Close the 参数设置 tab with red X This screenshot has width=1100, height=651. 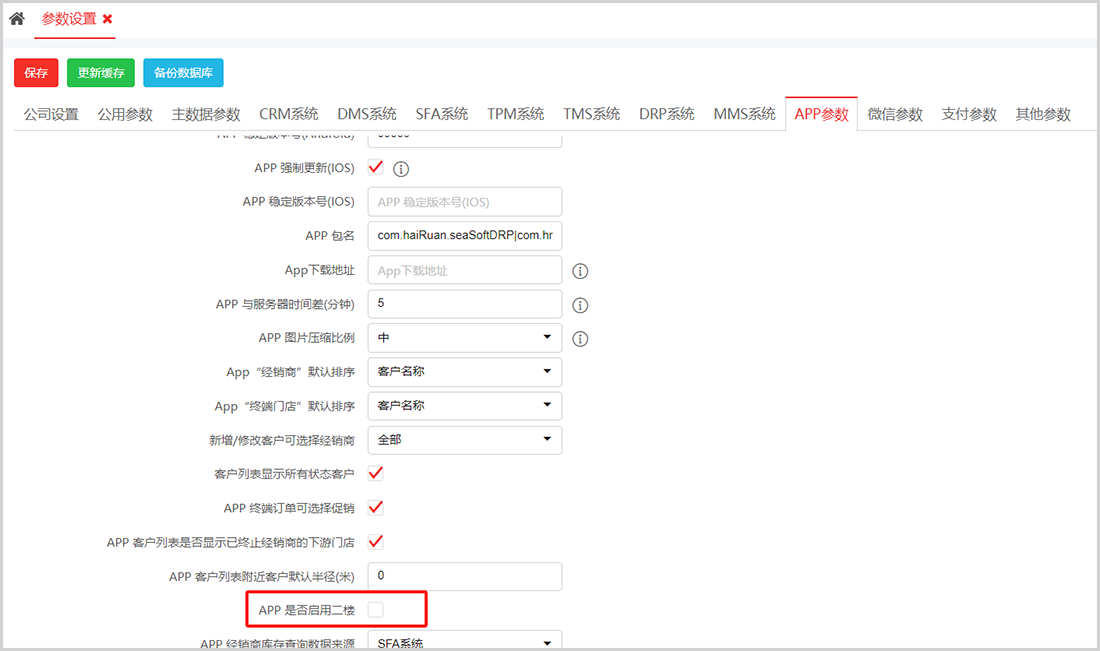pos(108,19)
